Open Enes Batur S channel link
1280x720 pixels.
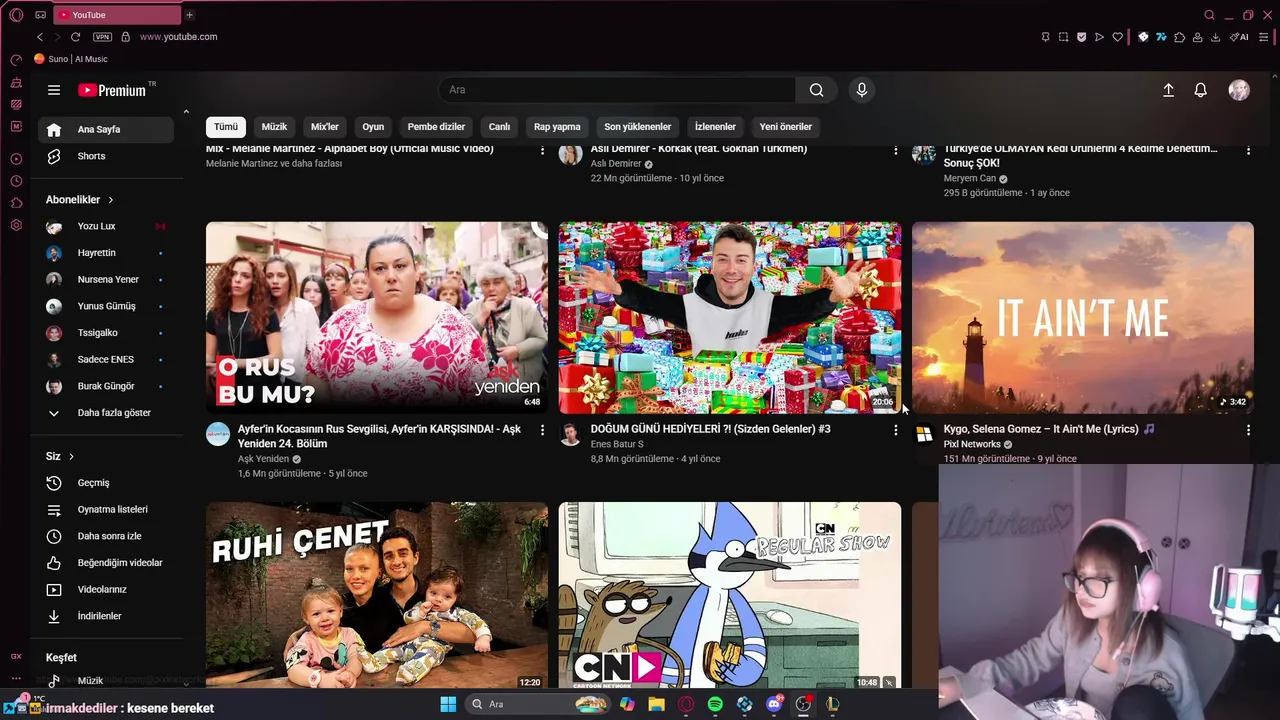pos(617,444)
